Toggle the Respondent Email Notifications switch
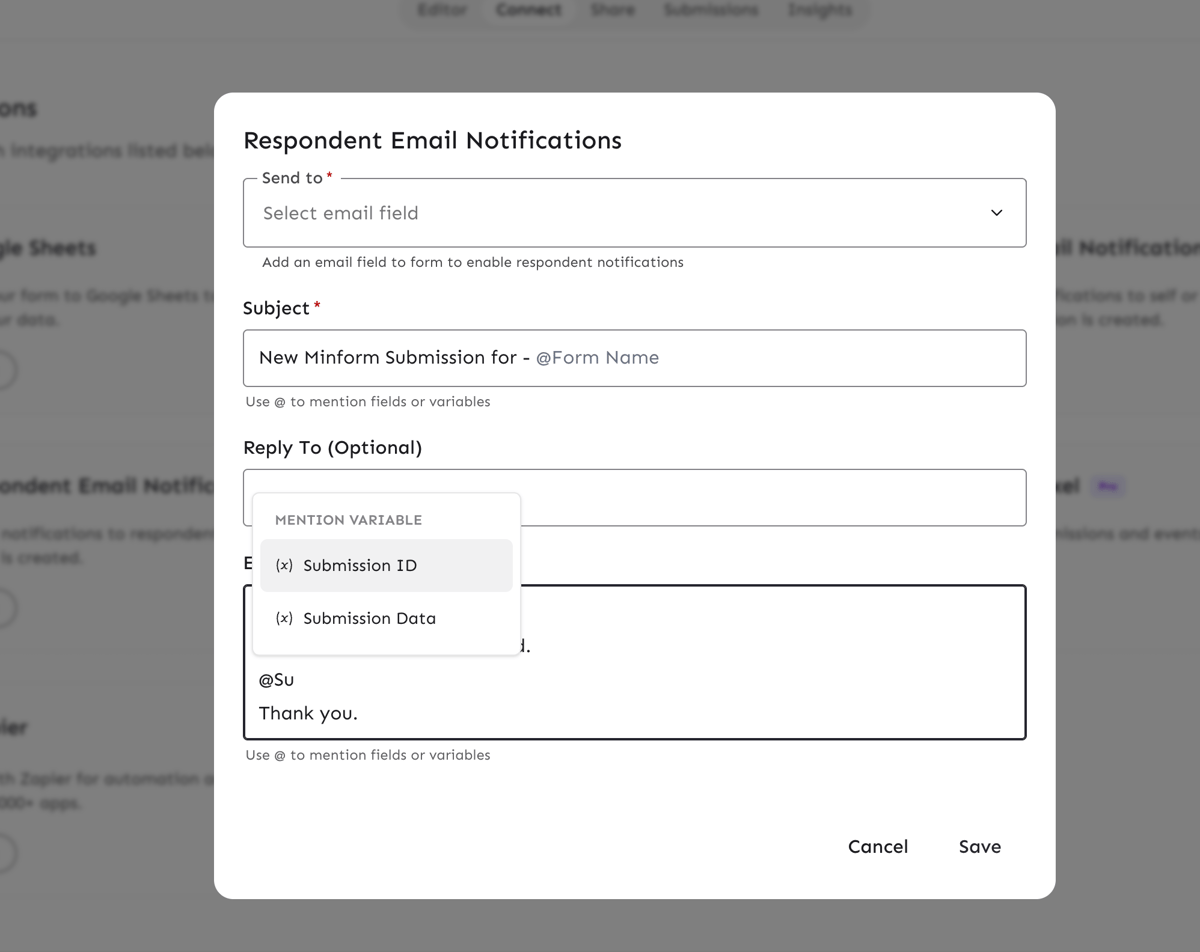The width and height of the screenshot is (1200, 952). pos(5,608)
